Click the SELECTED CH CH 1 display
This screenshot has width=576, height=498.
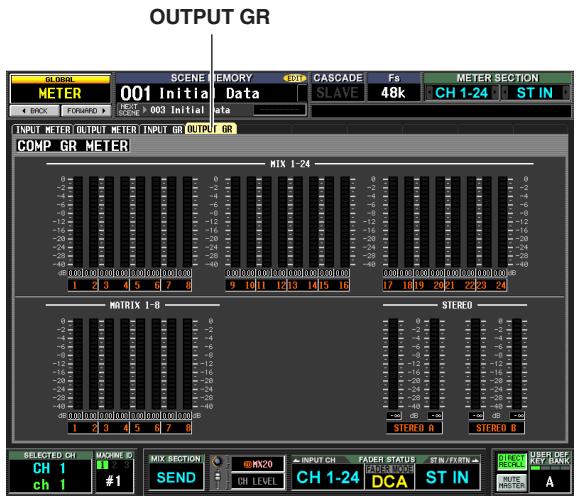50,476
